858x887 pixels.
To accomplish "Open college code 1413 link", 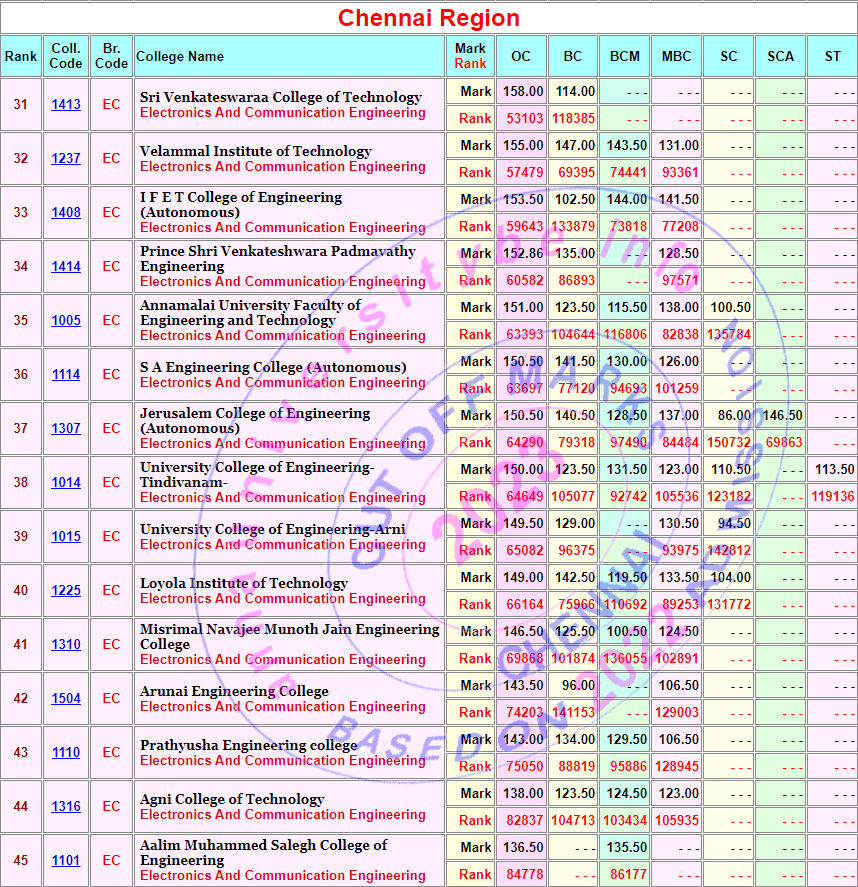I will point(66,105).
